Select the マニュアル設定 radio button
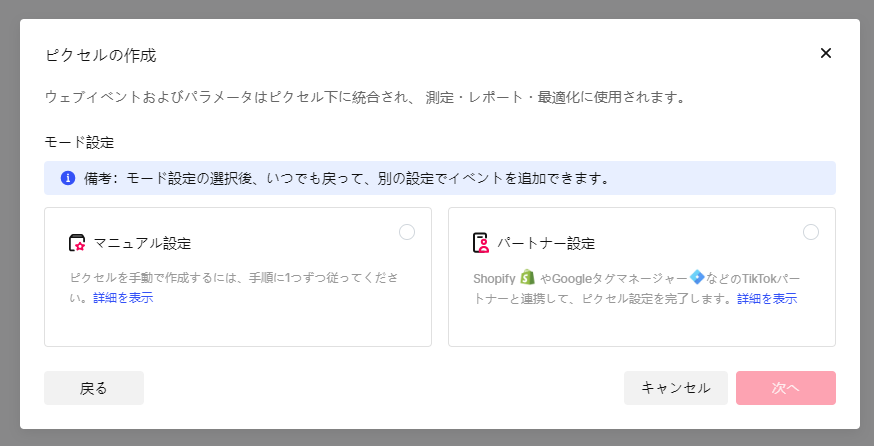The image size is (874, 446). point(406,232)
